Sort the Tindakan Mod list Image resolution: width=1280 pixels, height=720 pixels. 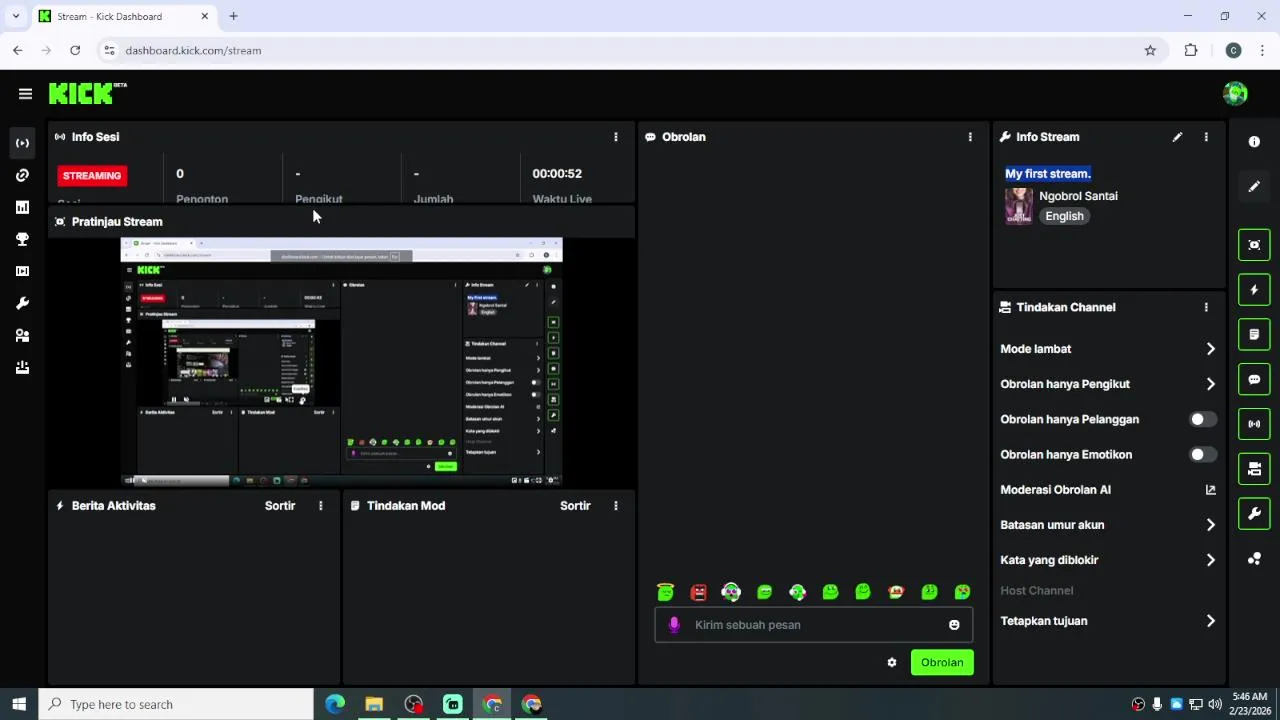tap(575, 506)
